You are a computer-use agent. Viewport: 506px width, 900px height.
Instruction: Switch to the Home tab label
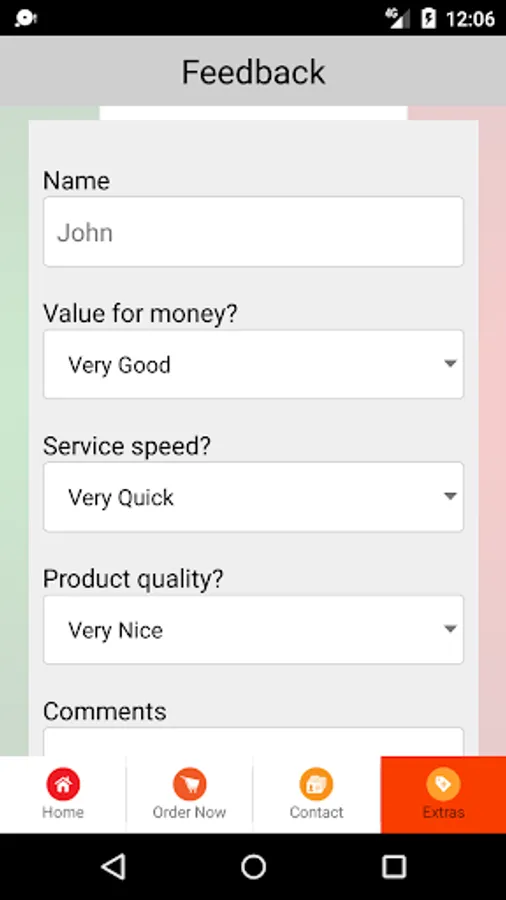pyautogui.click(x=63, y=812)
